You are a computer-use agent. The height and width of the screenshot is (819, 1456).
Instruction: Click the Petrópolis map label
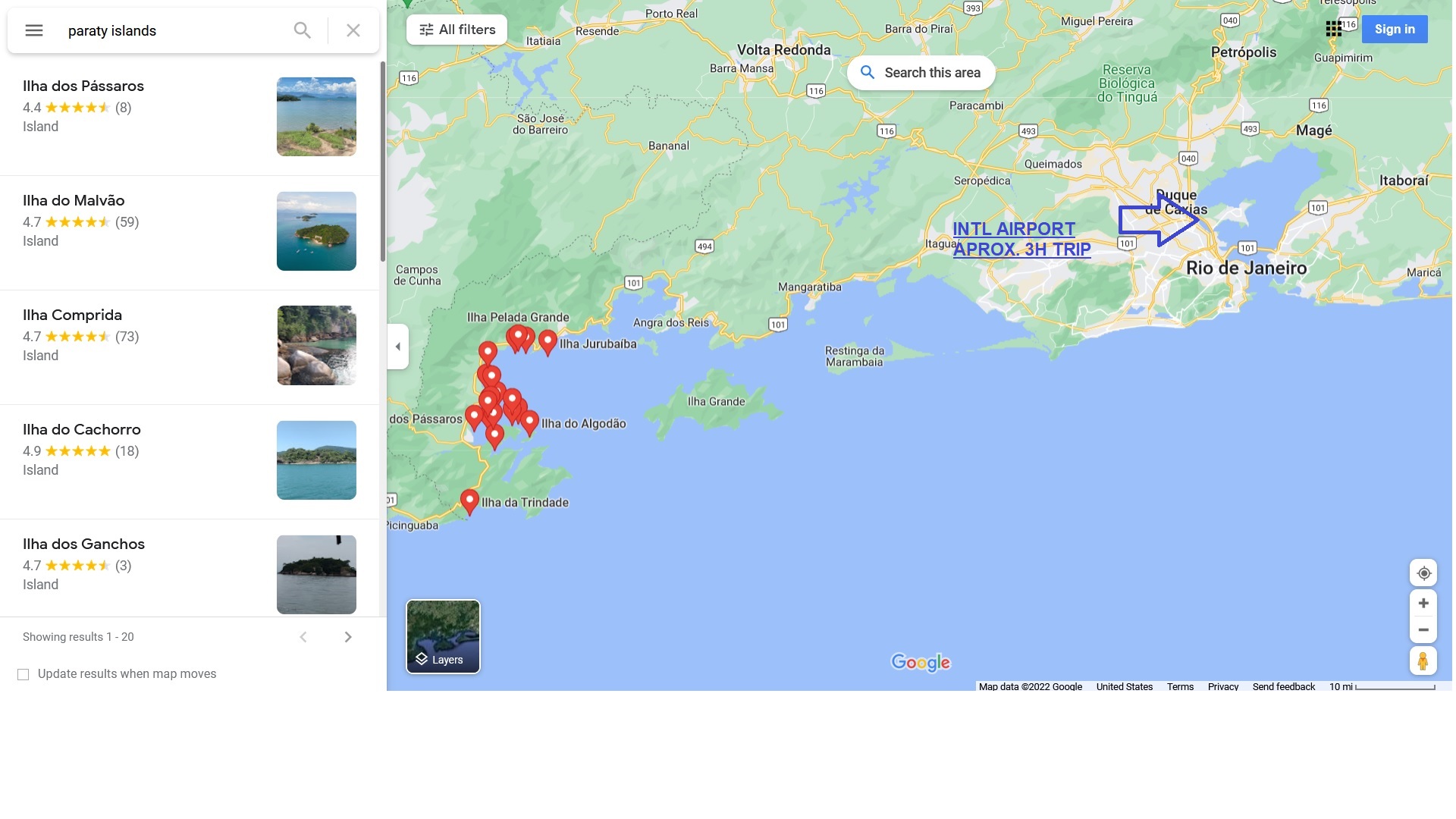1244,52
